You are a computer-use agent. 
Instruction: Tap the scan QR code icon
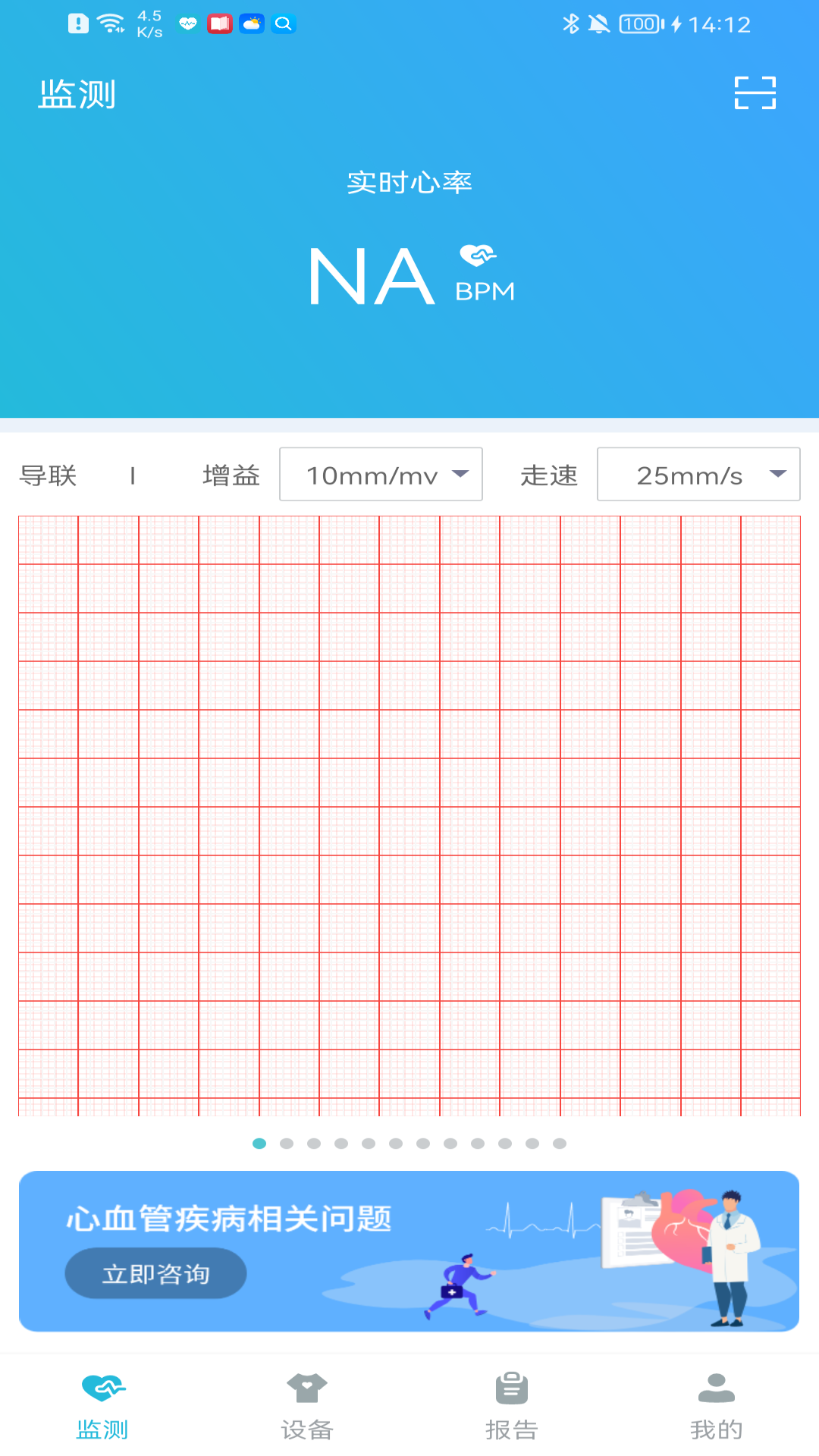[x=755, y=93]
